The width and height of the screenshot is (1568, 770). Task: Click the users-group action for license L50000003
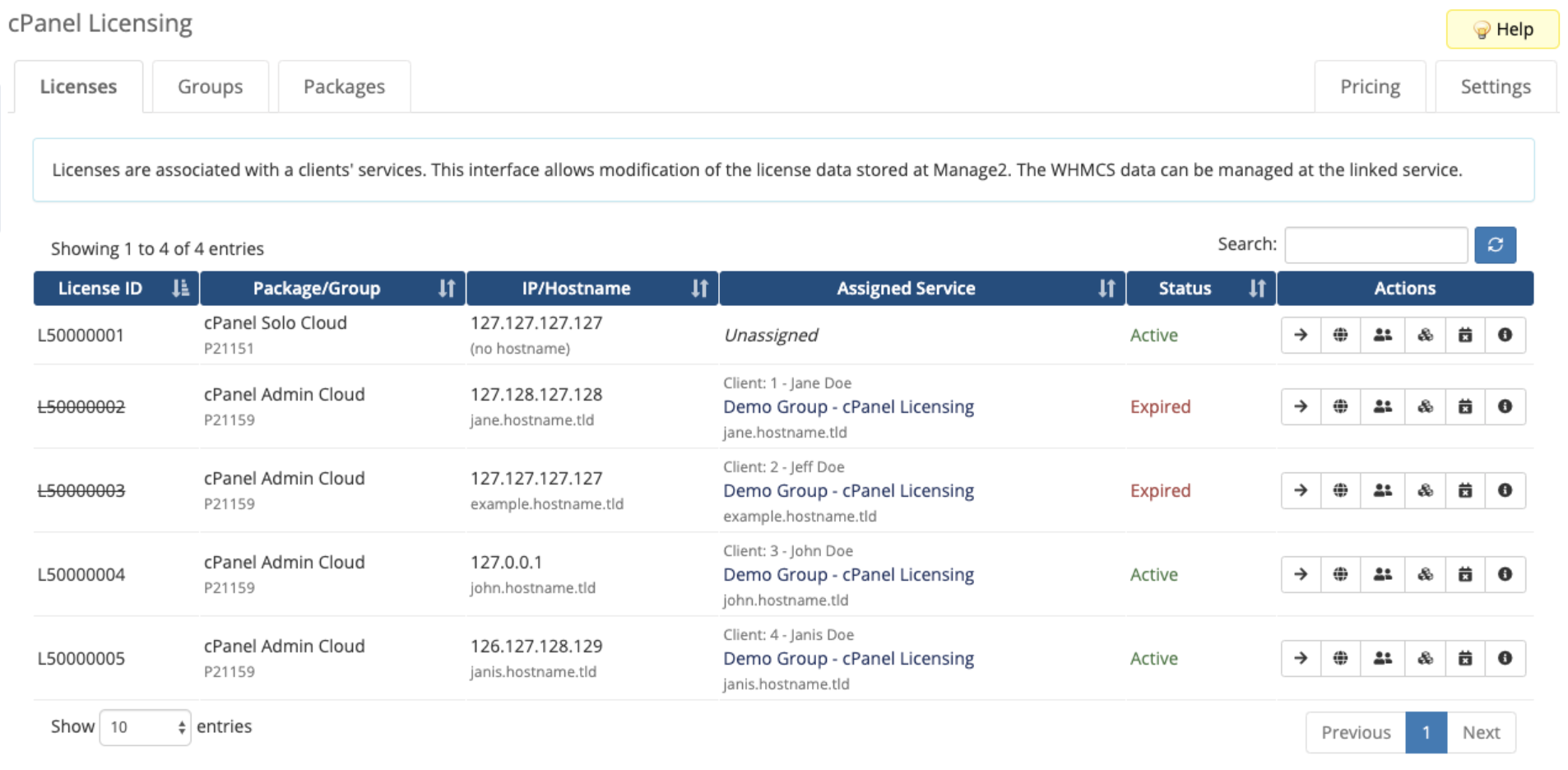coord(1383,490)
